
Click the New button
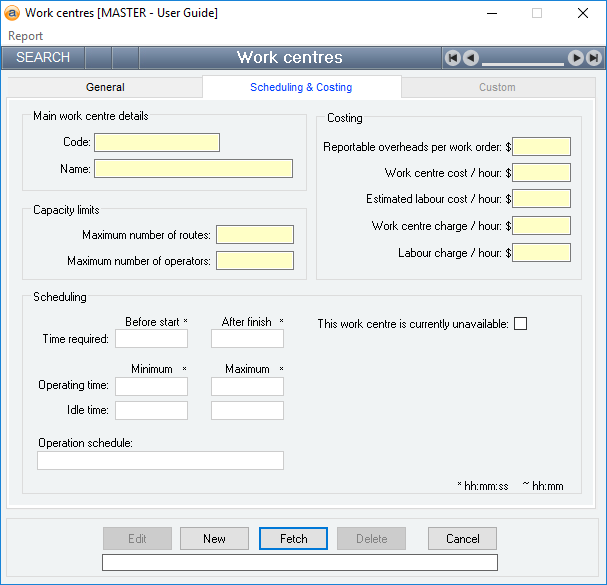point(214,539)
